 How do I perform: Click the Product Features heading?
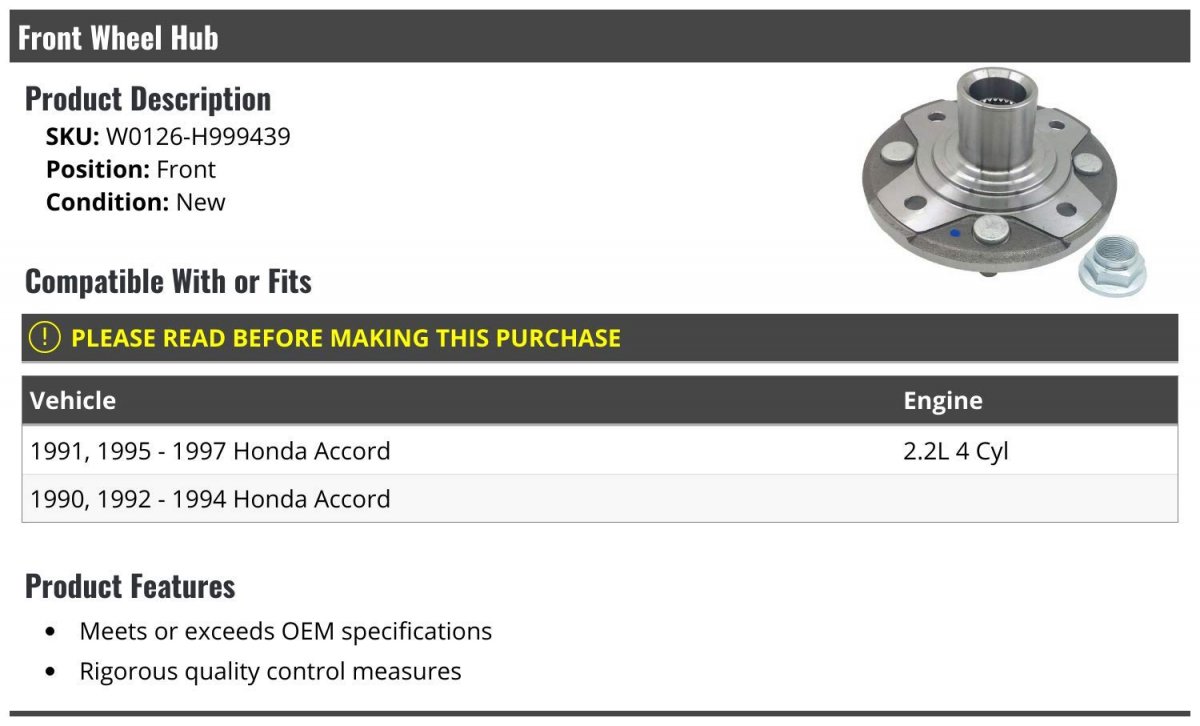[130, 586]
